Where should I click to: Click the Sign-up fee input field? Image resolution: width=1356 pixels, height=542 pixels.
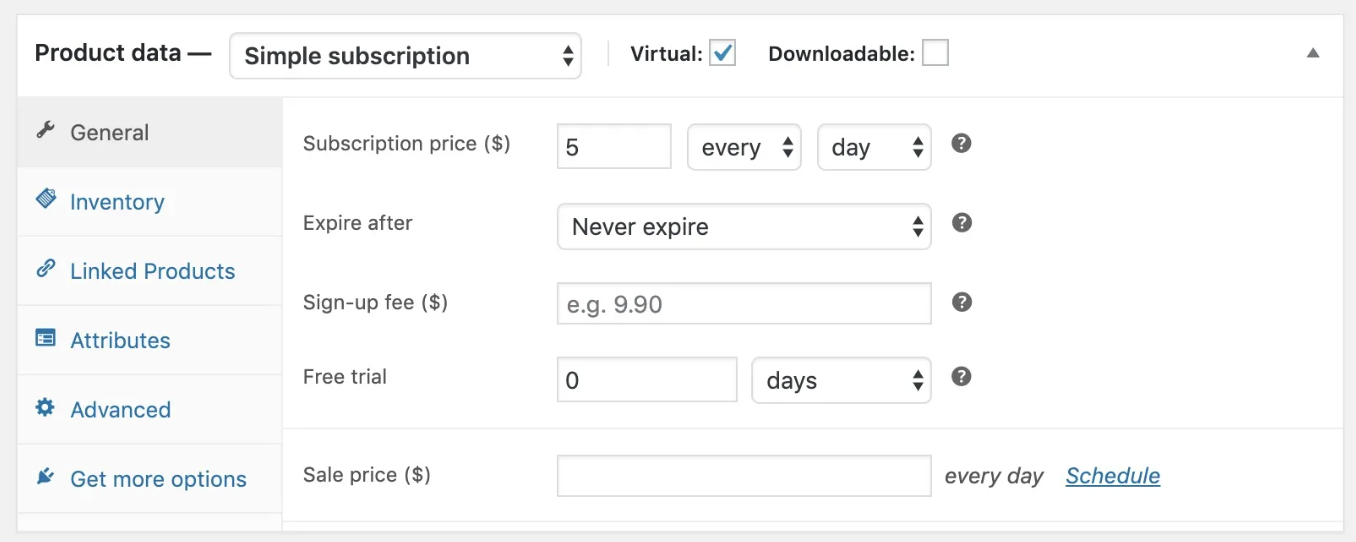pyautogui.click(x=743, y=304)
